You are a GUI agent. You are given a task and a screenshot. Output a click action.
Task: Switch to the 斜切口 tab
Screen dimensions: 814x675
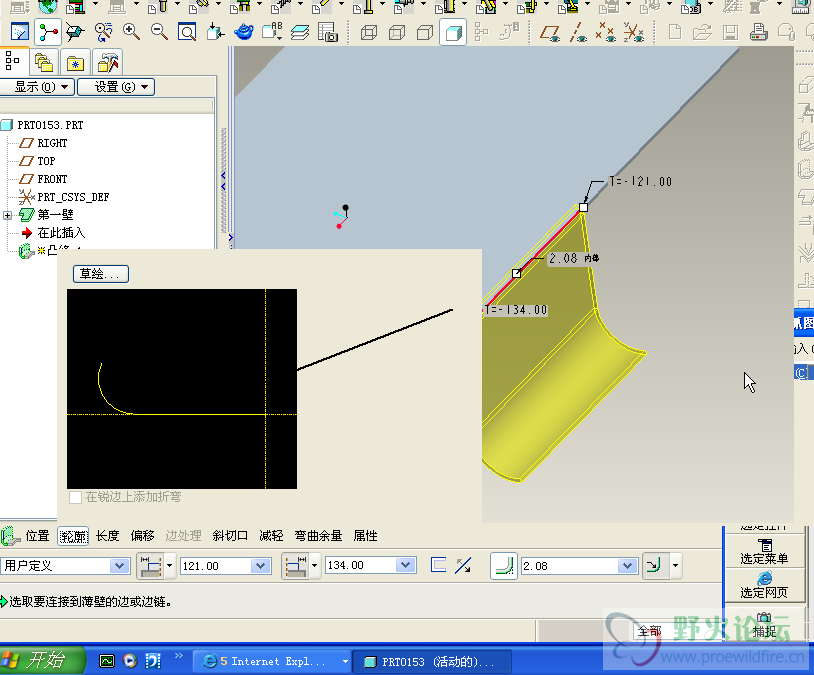tap(230, 536)
